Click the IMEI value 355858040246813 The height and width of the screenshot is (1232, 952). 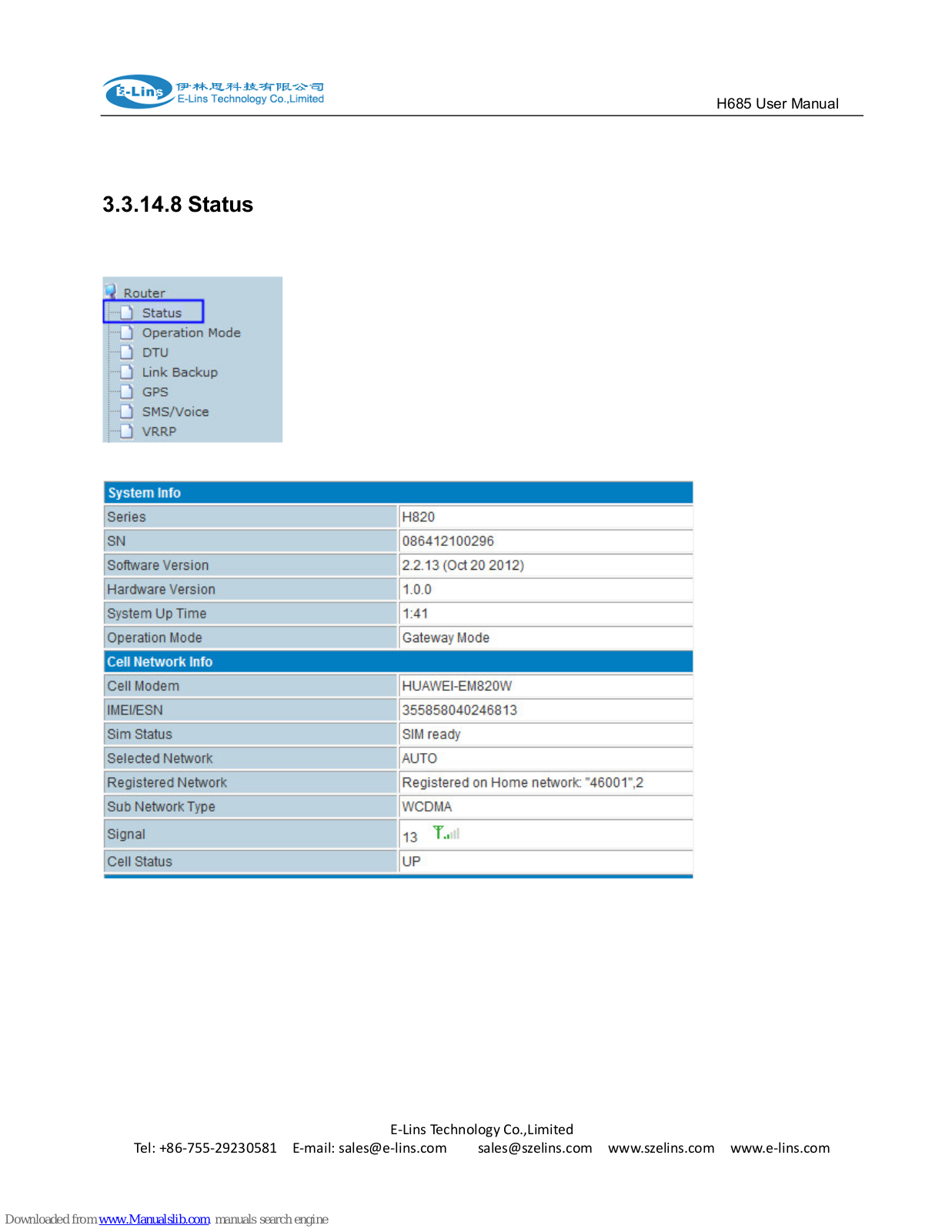459,710
